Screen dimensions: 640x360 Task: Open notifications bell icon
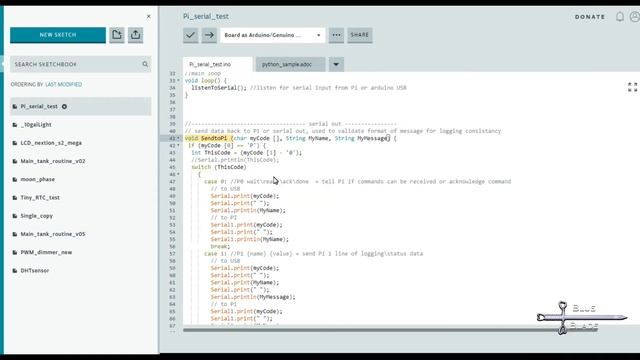coord(620,17)
